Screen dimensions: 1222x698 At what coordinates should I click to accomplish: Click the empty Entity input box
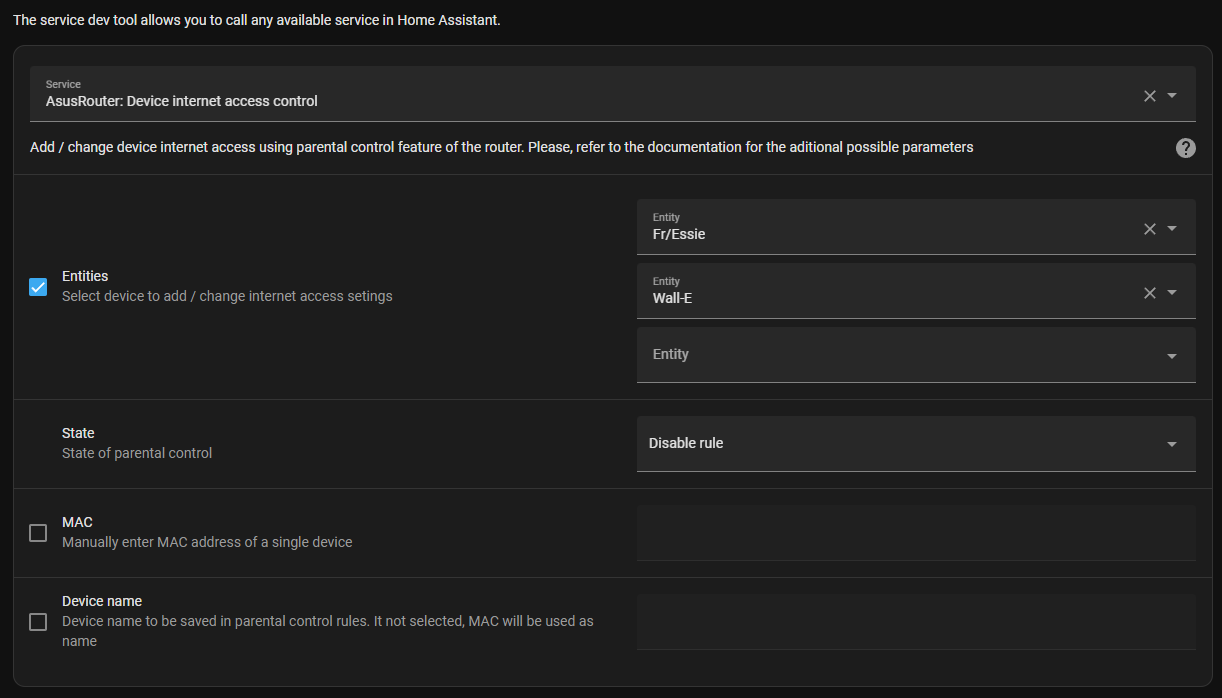(x=850, y=354)
